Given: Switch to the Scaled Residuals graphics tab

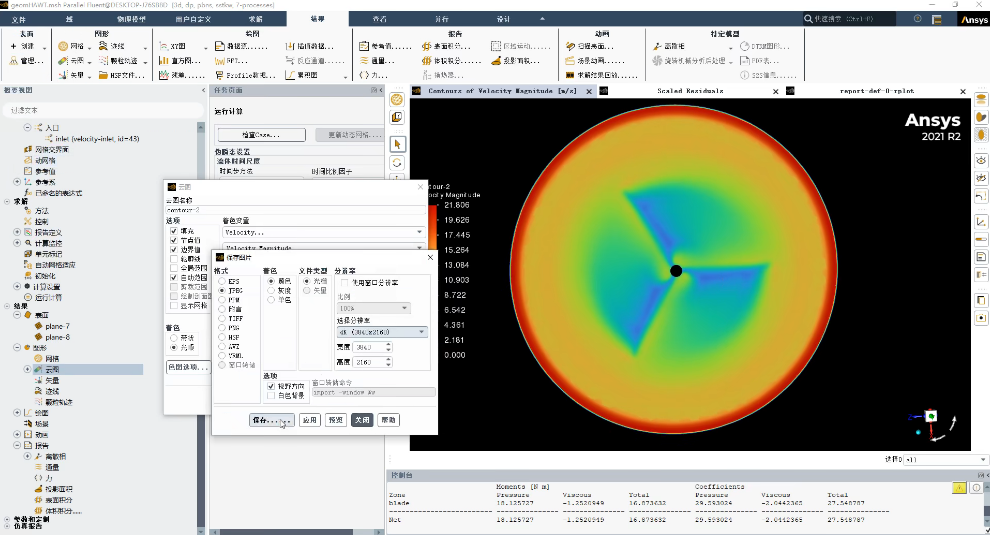Looking at the screenshot, I should [x=689, y=91].
